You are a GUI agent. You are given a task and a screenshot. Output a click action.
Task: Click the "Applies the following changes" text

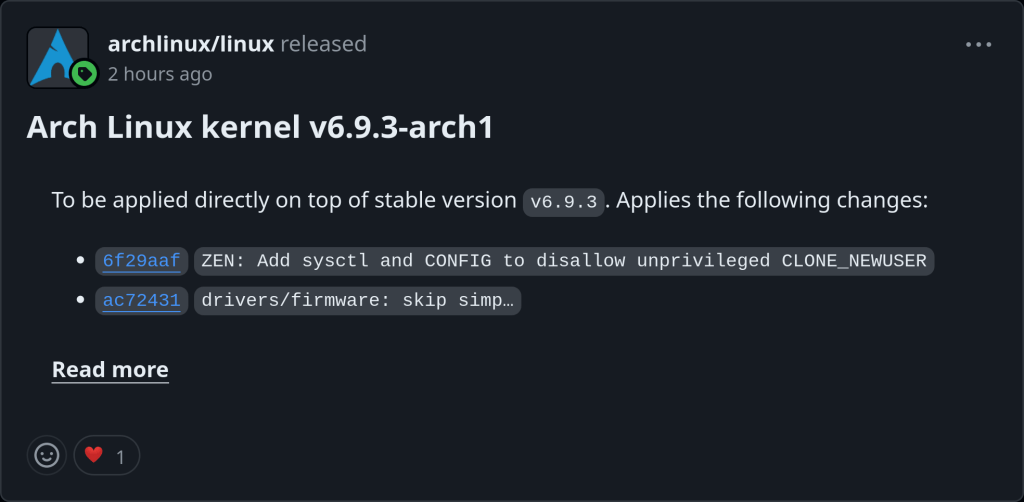click(772, 200)
